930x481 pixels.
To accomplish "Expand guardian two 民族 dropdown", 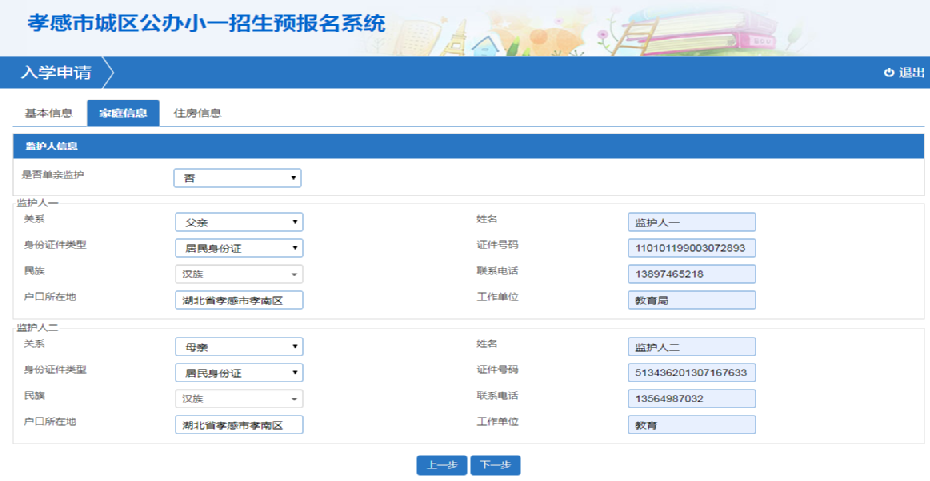I will coord(238,399).
